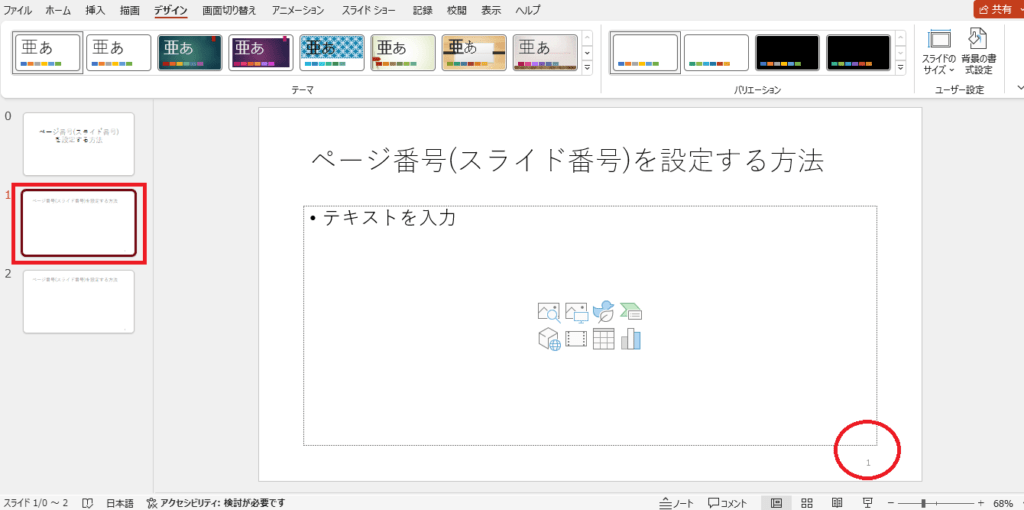This screenshot has width=1024, height=510.
Task: Insert a table via placeholder table icon
Action: (603, 339)
